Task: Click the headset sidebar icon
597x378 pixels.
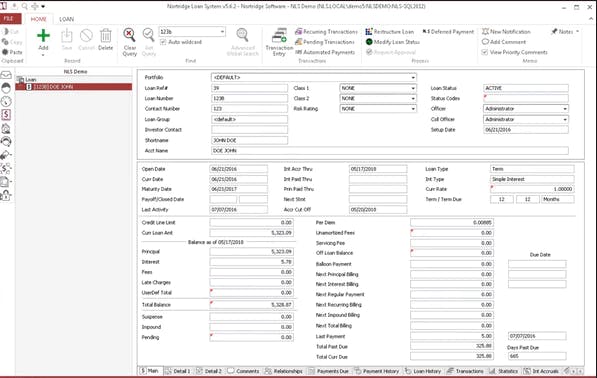Action: [x=6, y=142]
